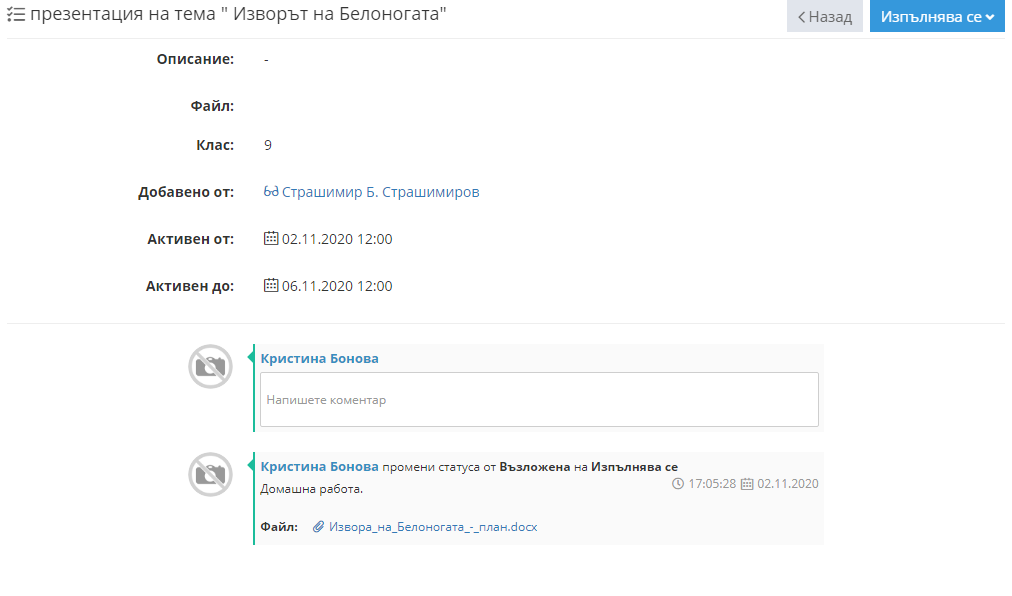Open teacher profile Страшимир Б. Страшимиров
Viewport: 1012px width, 596px height.
coord(381,192)
